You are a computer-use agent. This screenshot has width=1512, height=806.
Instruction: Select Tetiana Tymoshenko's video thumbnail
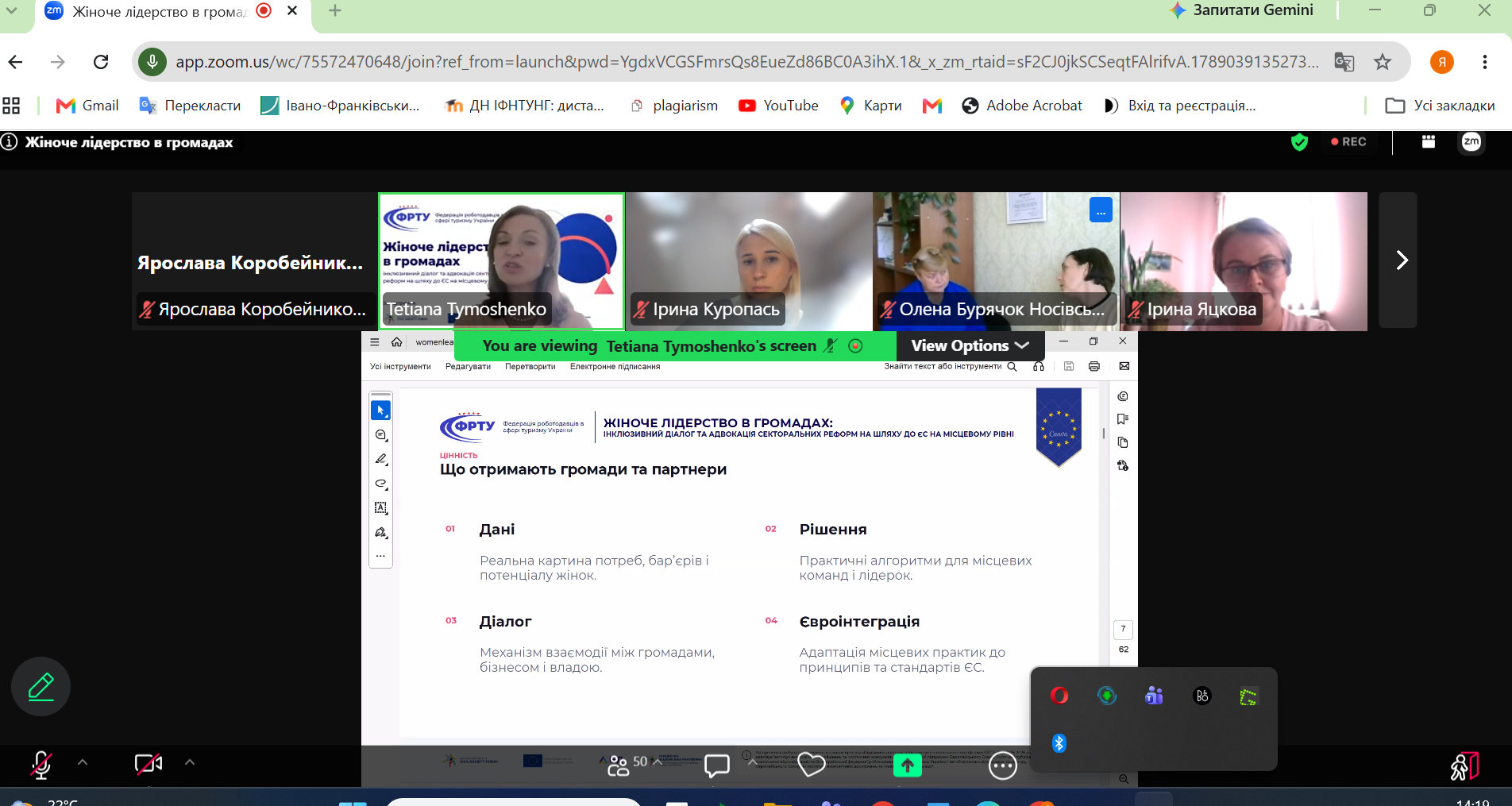[x=502, y=261]
